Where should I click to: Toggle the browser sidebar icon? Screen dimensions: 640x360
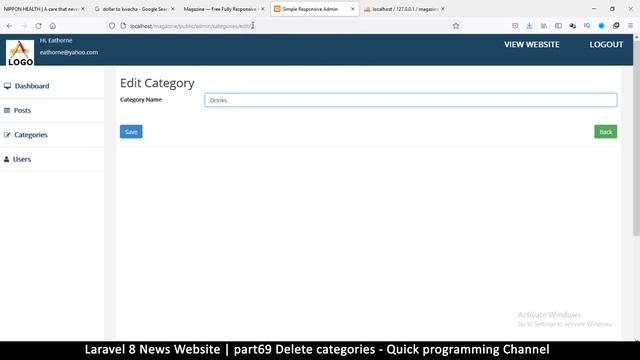(558, 26)
